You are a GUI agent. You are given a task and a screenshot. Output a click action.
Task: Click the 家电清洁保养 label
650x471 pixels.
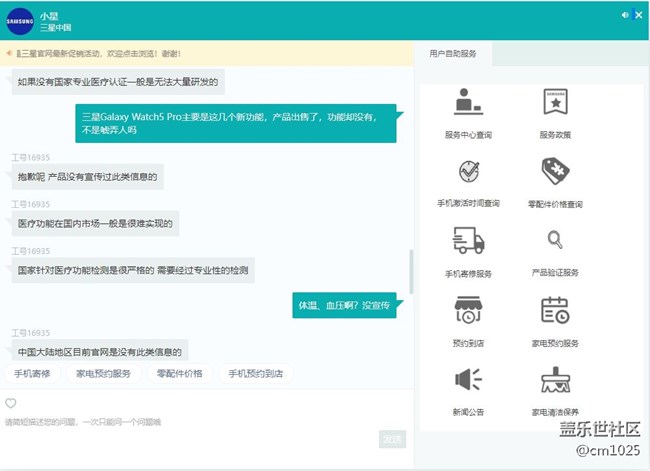555,412
